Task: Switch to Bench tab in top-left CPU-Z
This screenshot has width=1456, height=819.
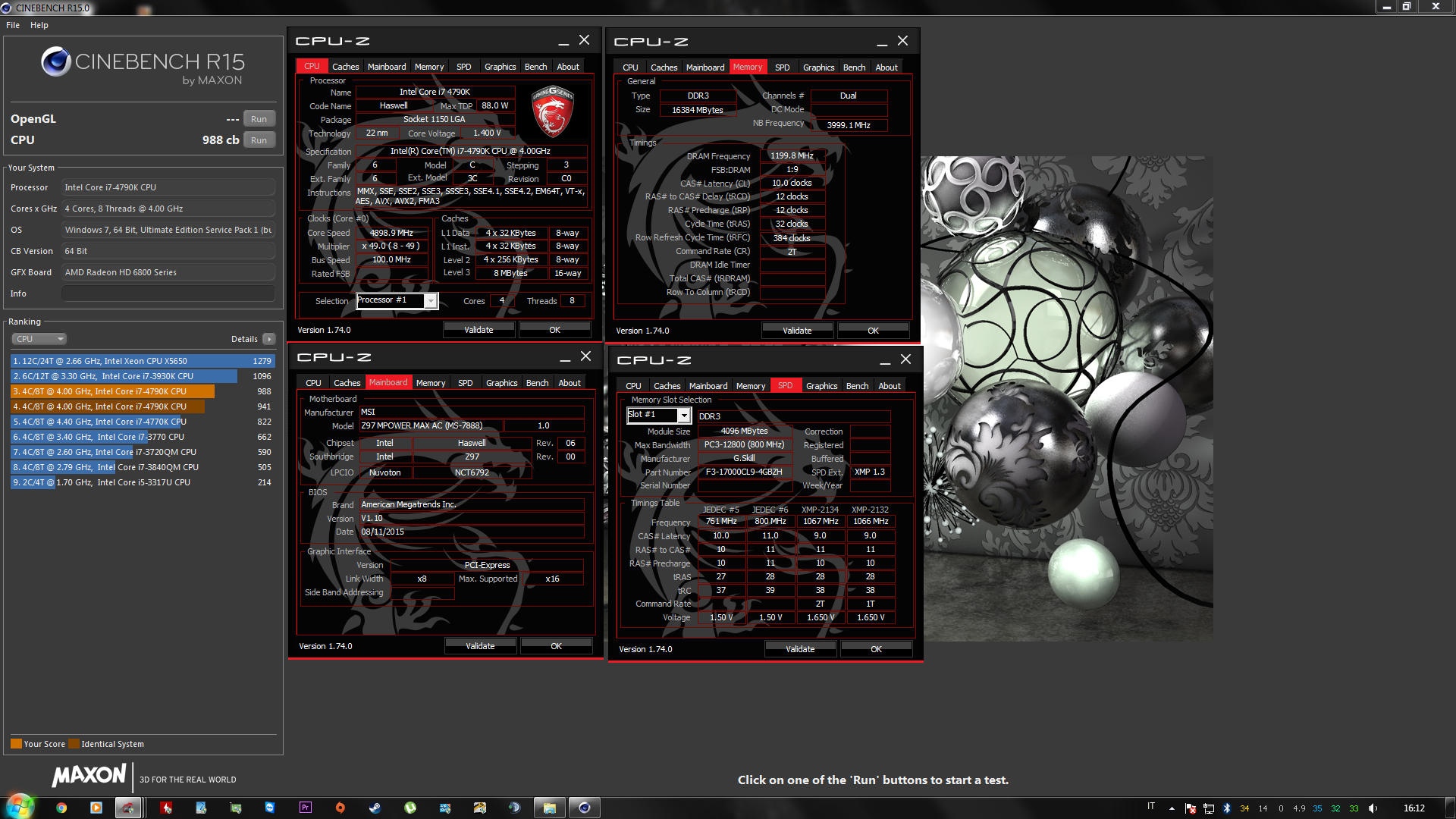Action: point(535,67)
